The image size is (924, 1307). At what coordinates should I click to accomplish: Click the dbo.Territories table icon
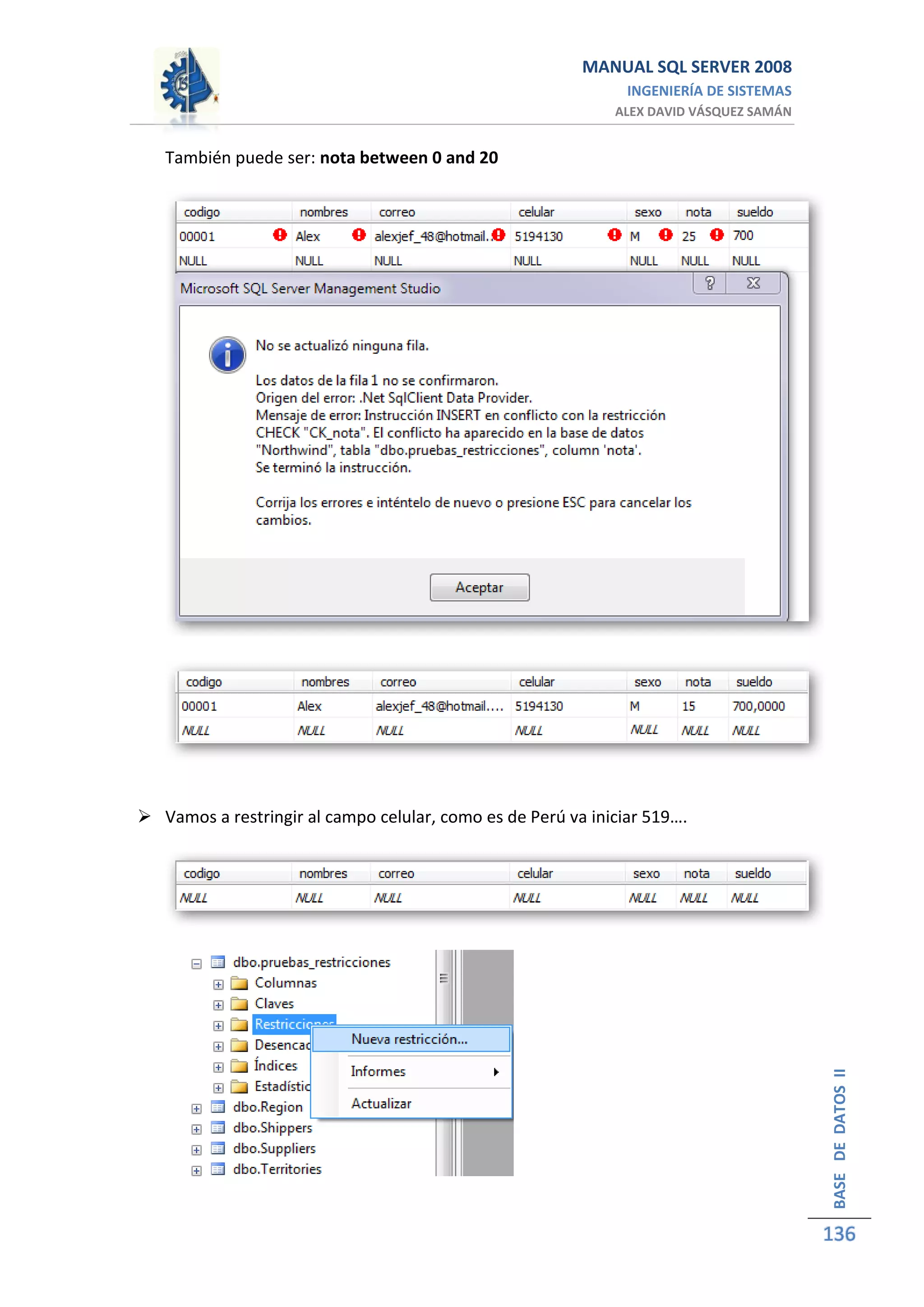point(218,1168)
